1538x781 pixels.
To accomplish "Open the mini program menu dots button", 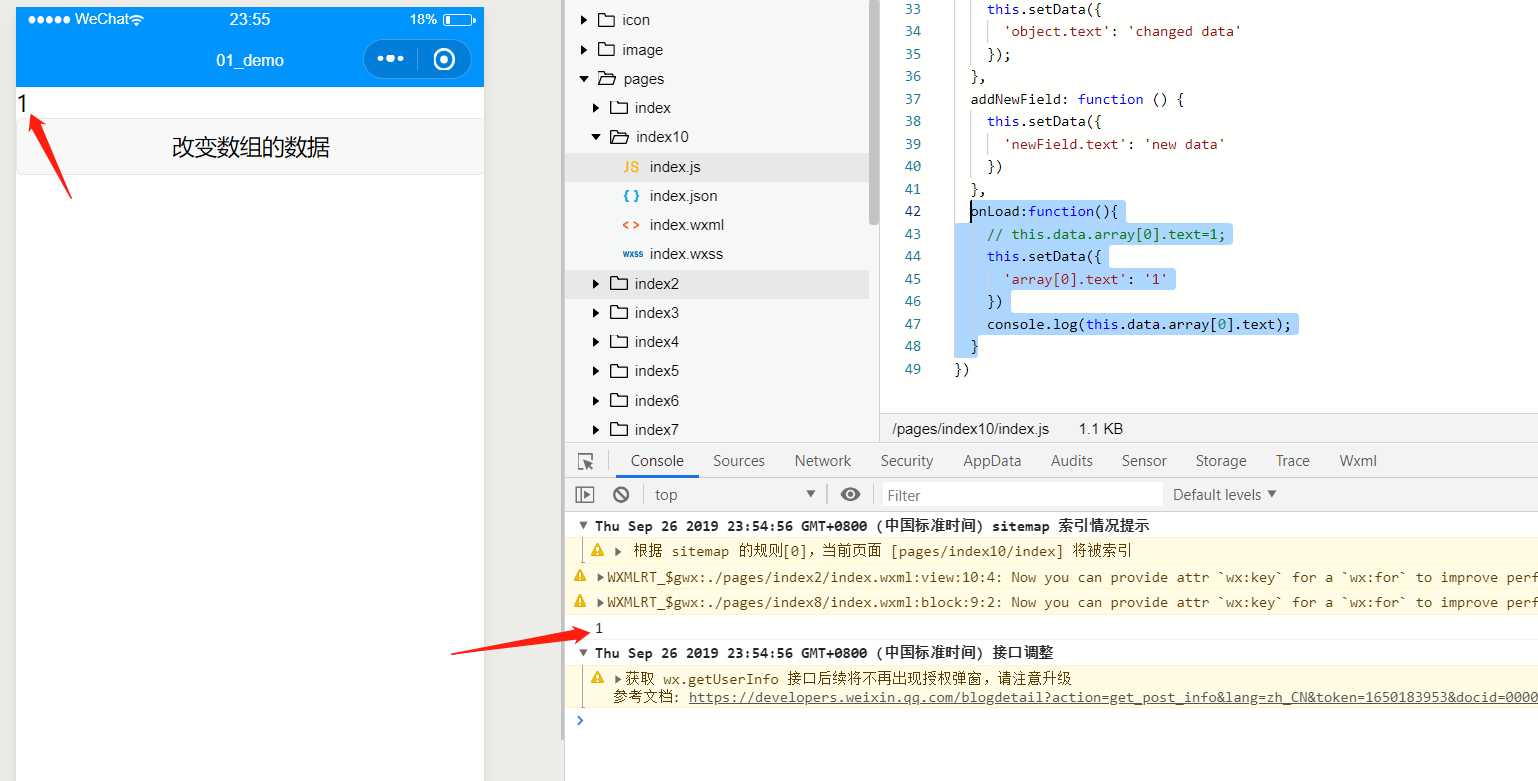I will click(390, 60).
